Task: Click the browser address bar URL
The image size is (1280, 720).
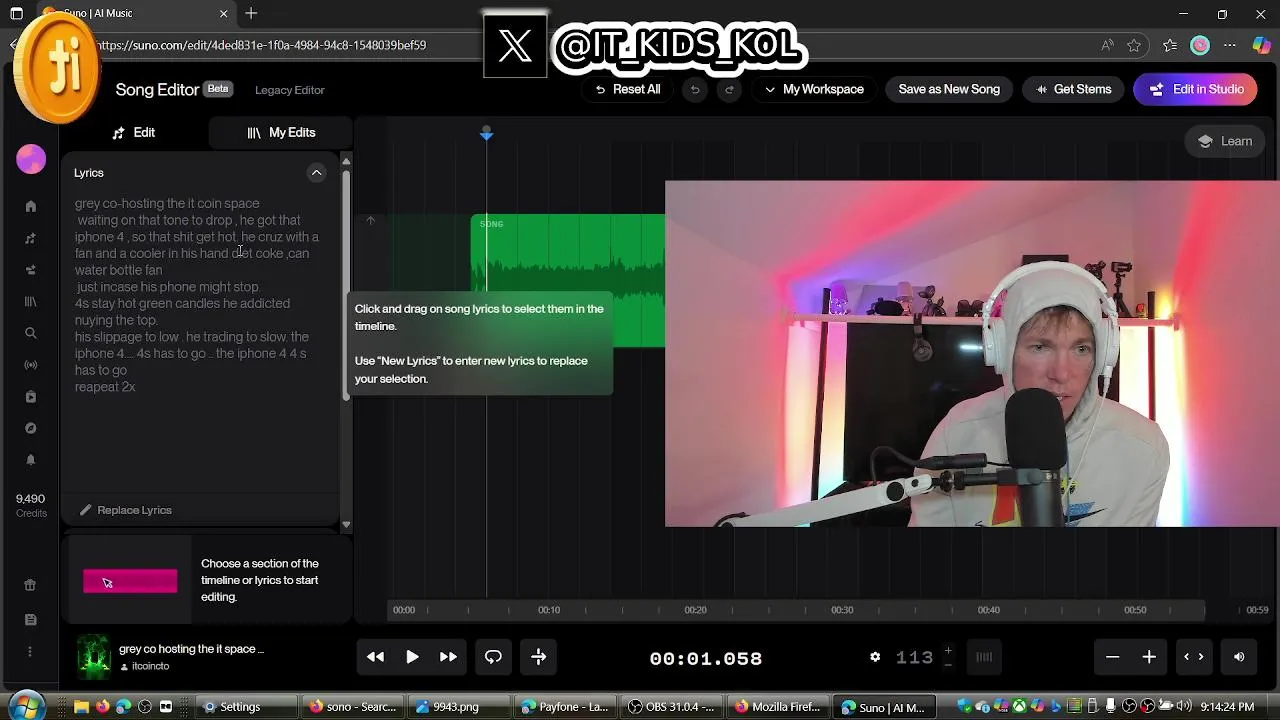Action: pyautogui.click(x=262, y=45)
